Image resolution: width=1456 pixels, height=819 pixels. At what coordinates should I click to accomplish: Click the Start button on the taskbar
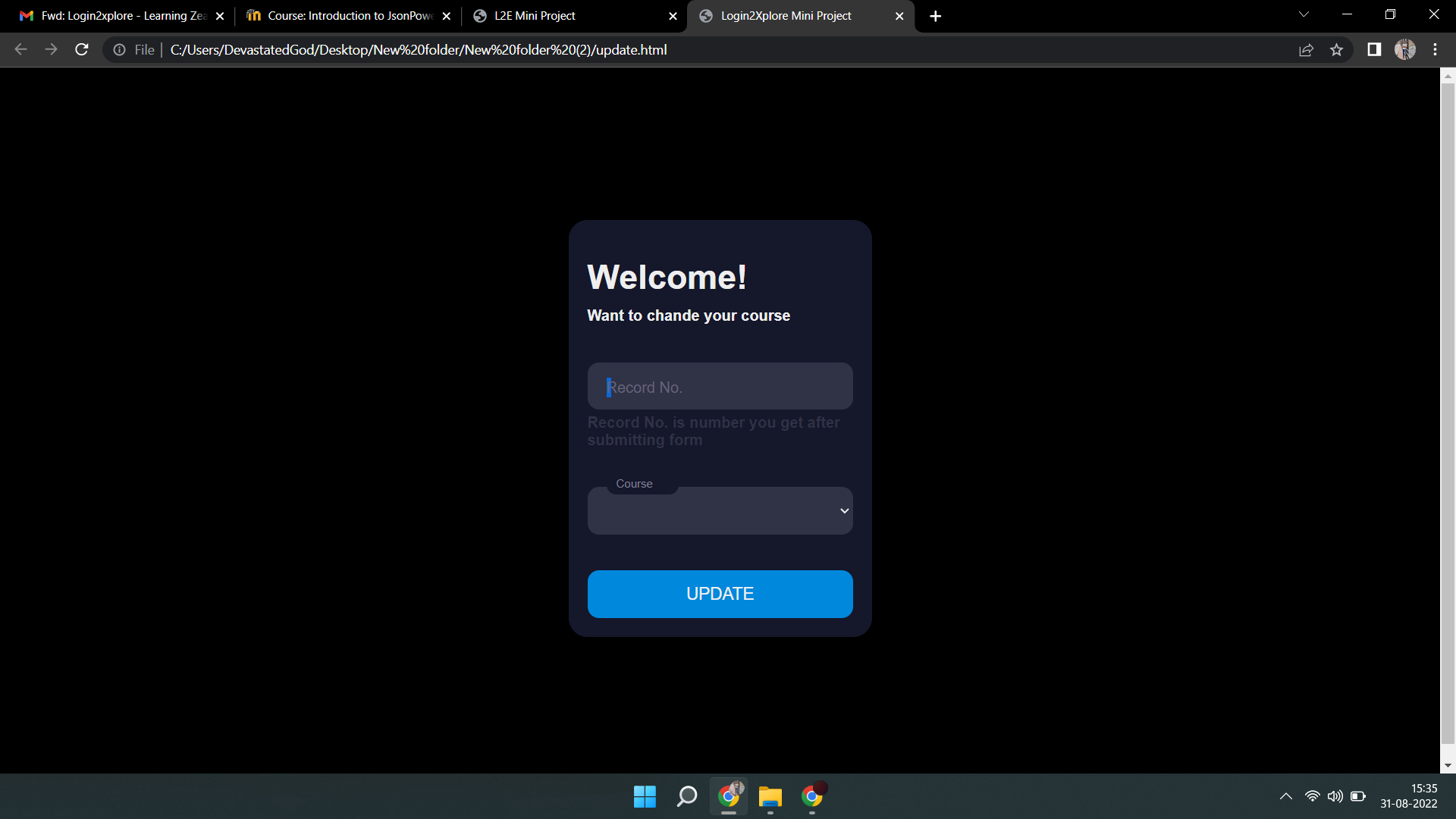(644, 796)
